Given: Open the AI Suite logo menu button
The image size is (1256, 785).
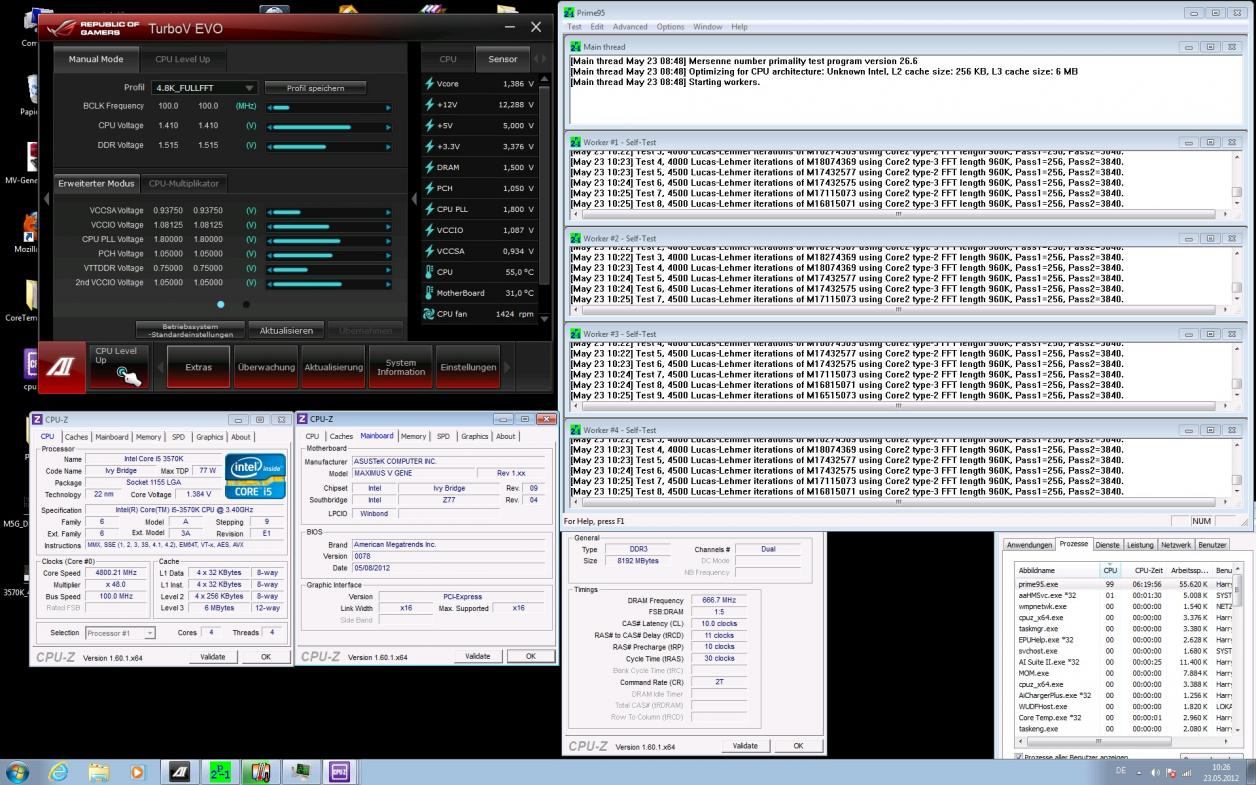Looking at the screenshot, I should tap(61, 367).
